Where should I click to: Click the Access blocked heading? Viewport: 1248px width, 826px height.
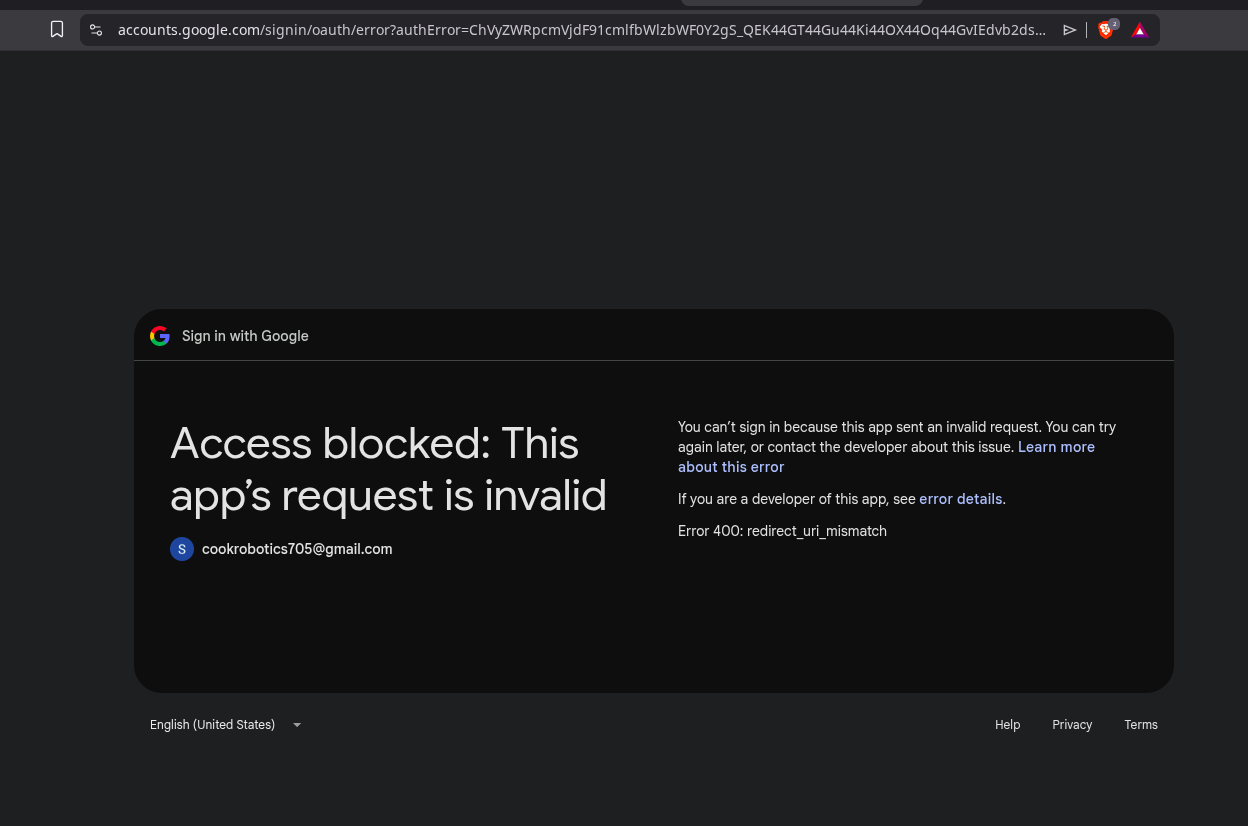pos(389,469)
